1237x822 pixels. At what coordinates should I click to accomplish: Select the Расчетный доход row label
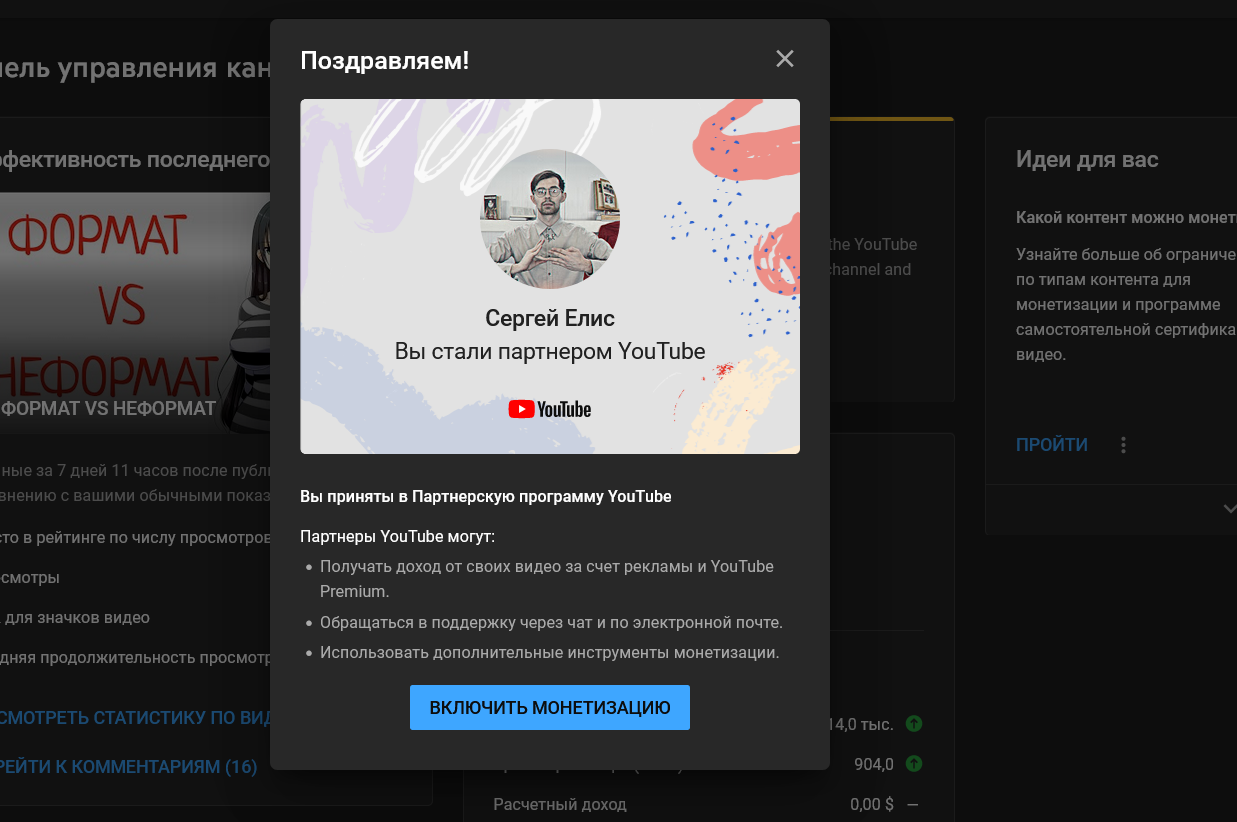point(559,804)
